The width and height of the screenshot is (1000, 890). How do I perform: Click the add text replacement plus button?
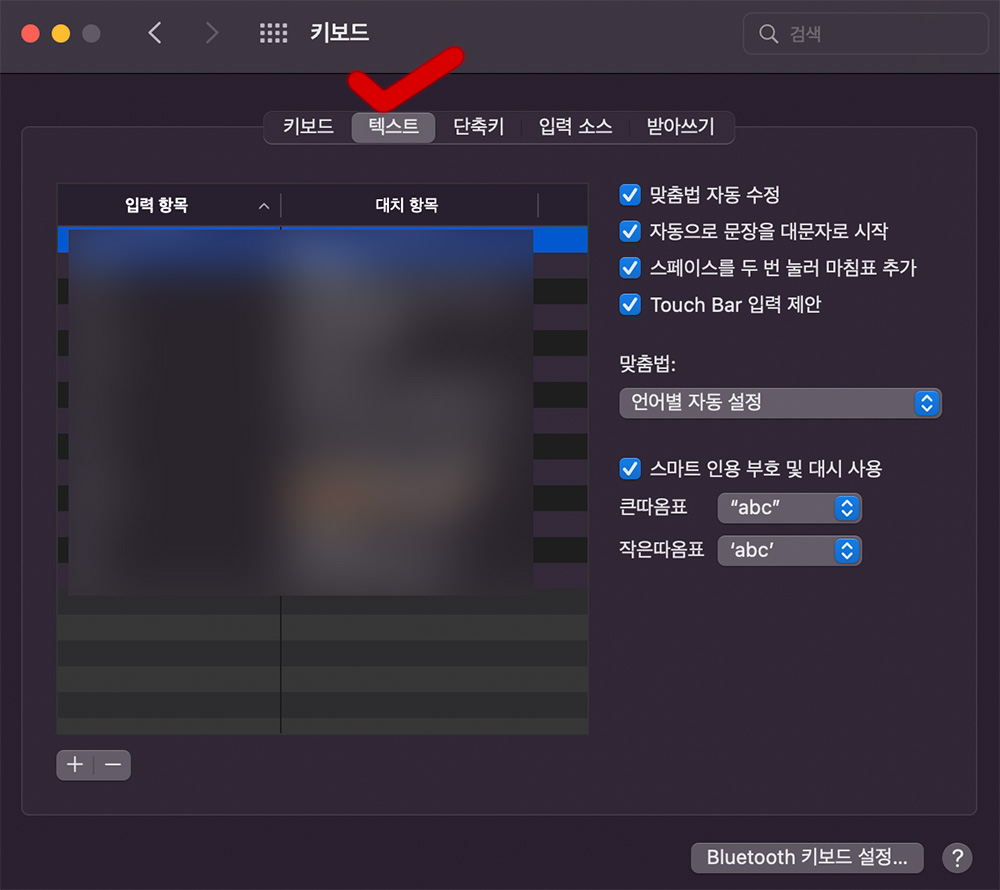coord(74,765)
